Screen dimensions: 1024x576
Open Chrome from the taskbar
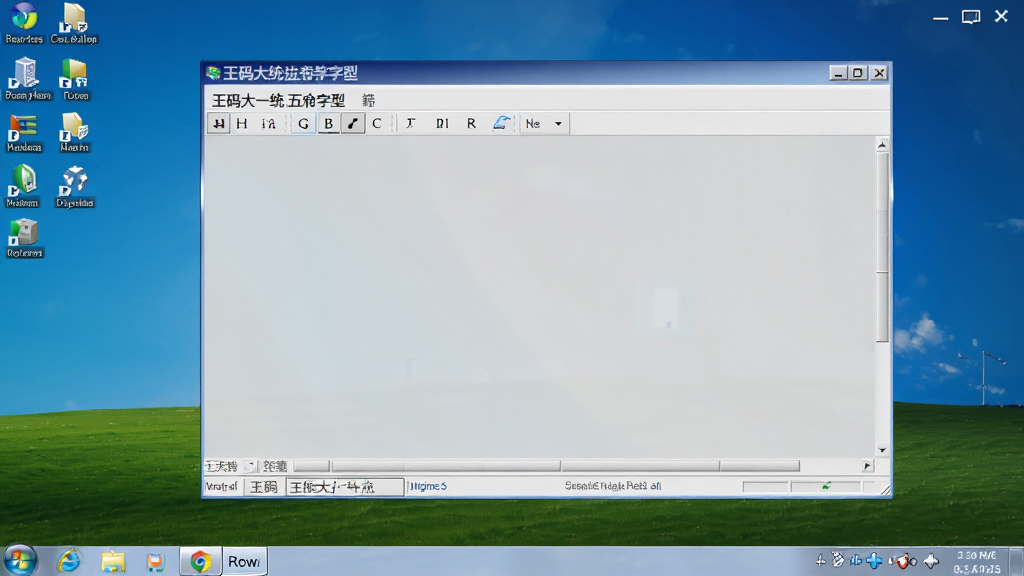pos(200,562)
